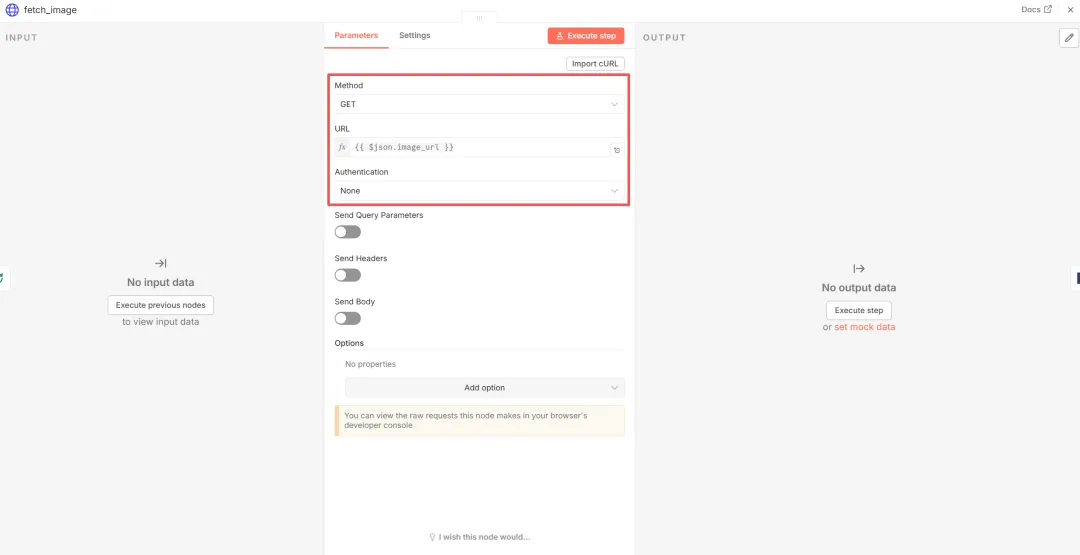Click the Import cURL button
This screenshot has height=555, width=1080.
[595, 63]
